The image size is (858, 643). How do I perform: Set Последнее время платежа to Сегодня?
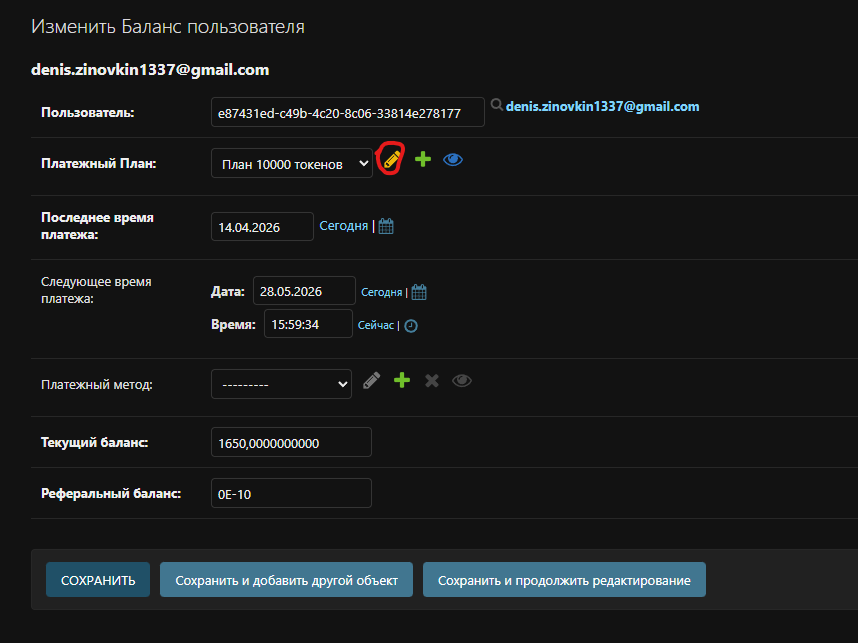(344, 225)
